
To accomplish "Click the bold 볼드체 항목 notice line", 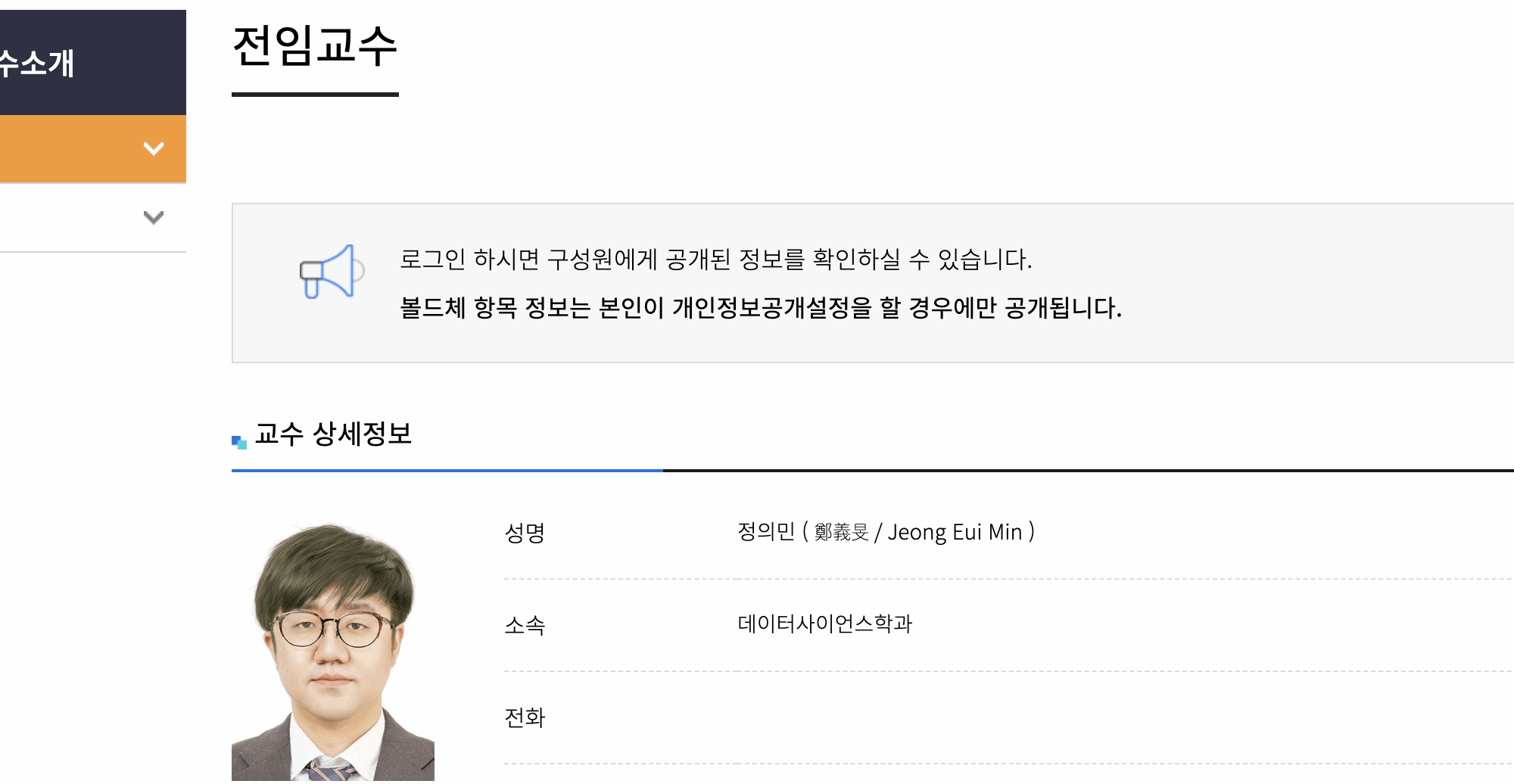I will click(x=760, y=308).
